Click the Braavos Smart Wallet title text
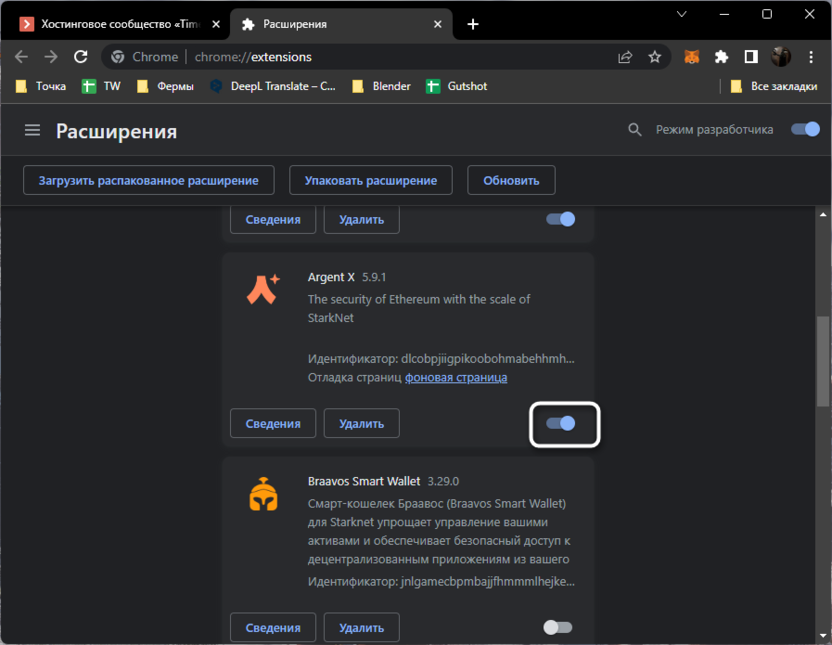This screenshot has width=832, height=645. pyautogui.click(x=364, y=482)
